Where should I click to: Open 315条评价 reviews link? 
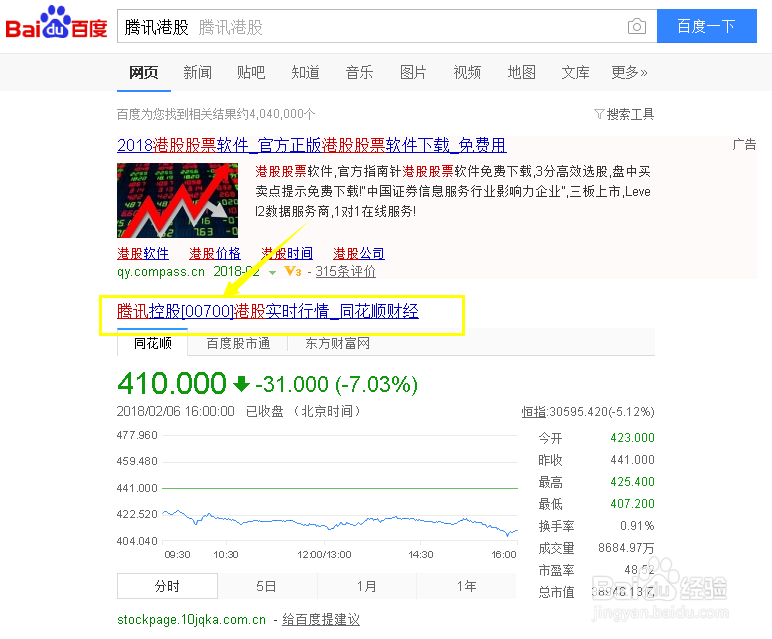(346, 272)
